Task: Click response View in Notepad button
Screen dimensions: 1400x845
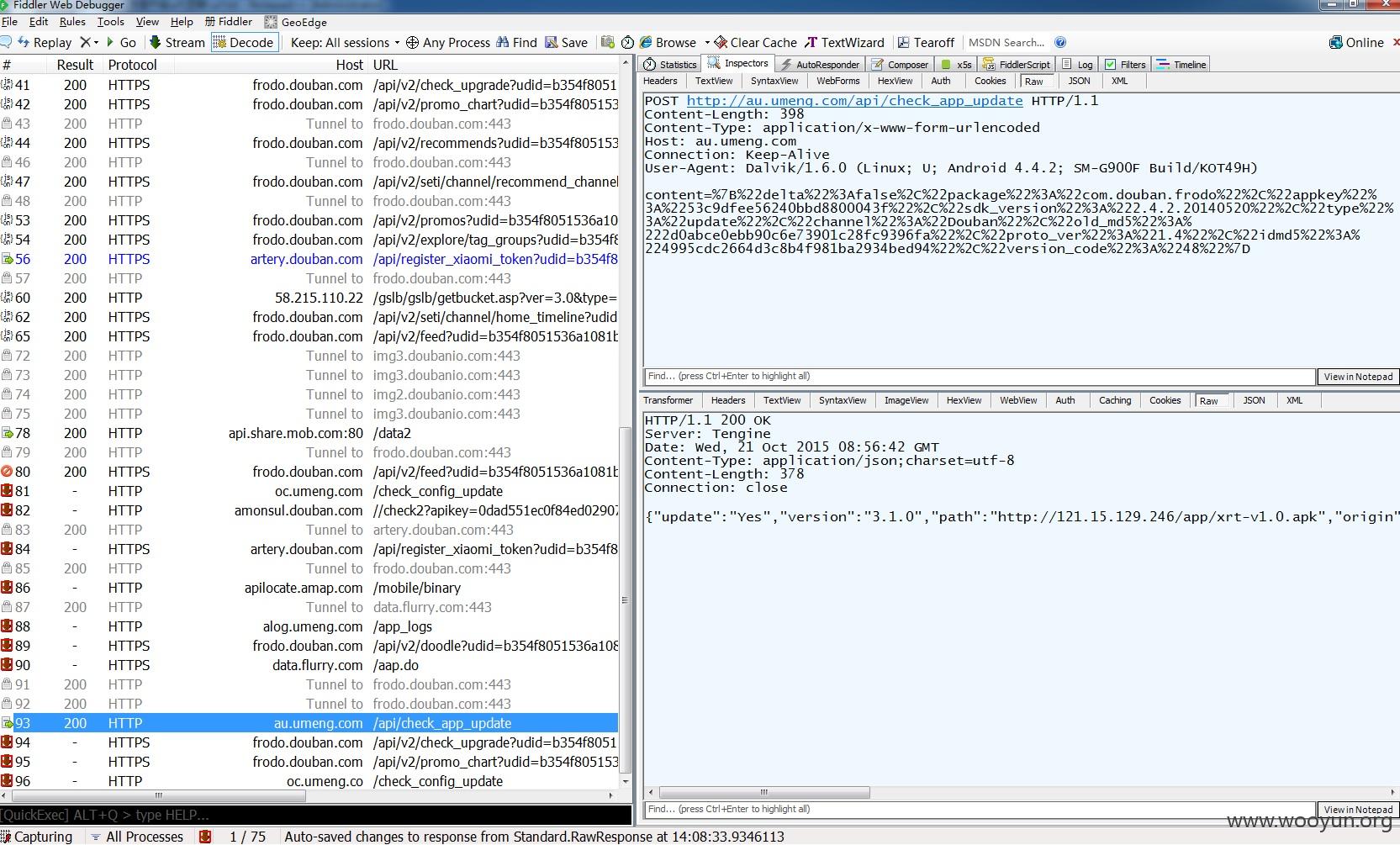Action: tap(1358, 810)
